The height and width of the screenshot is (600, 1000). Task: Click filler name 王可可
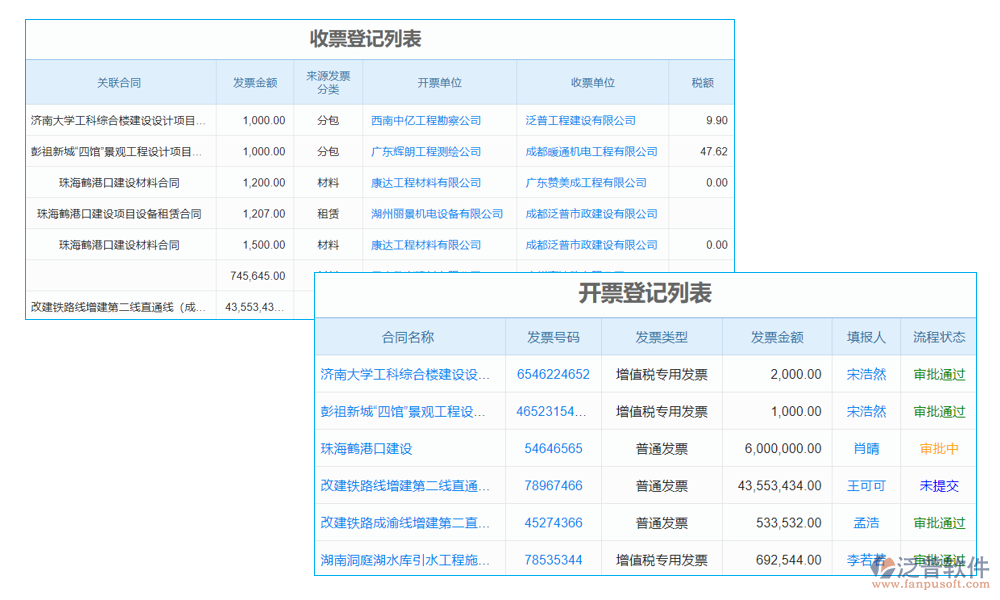point(866,485)
